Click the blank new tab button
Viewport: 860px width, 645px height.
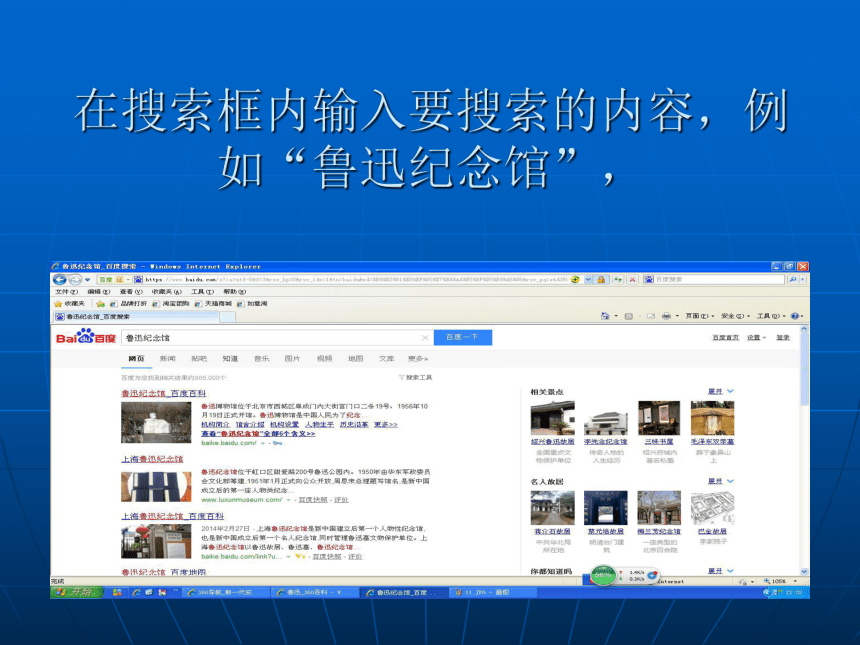click(x=228, y=317)
